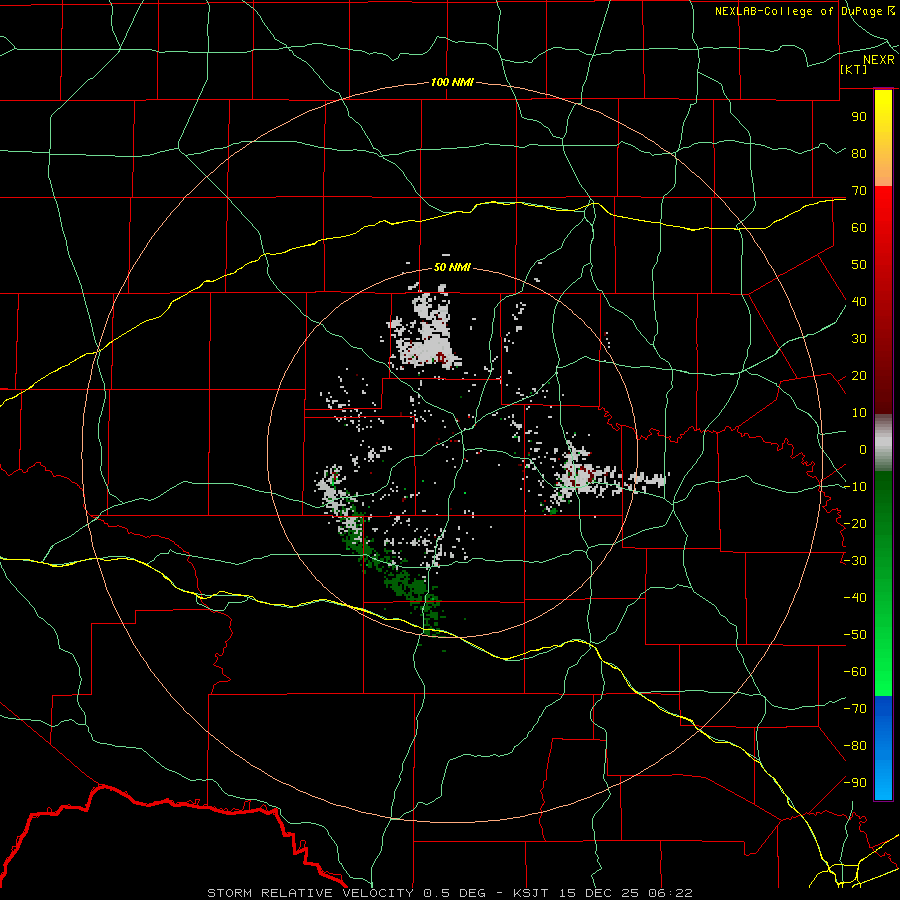The image size is (900, 900).
Task: Click the -60 scale label
Action: [855, 672]
